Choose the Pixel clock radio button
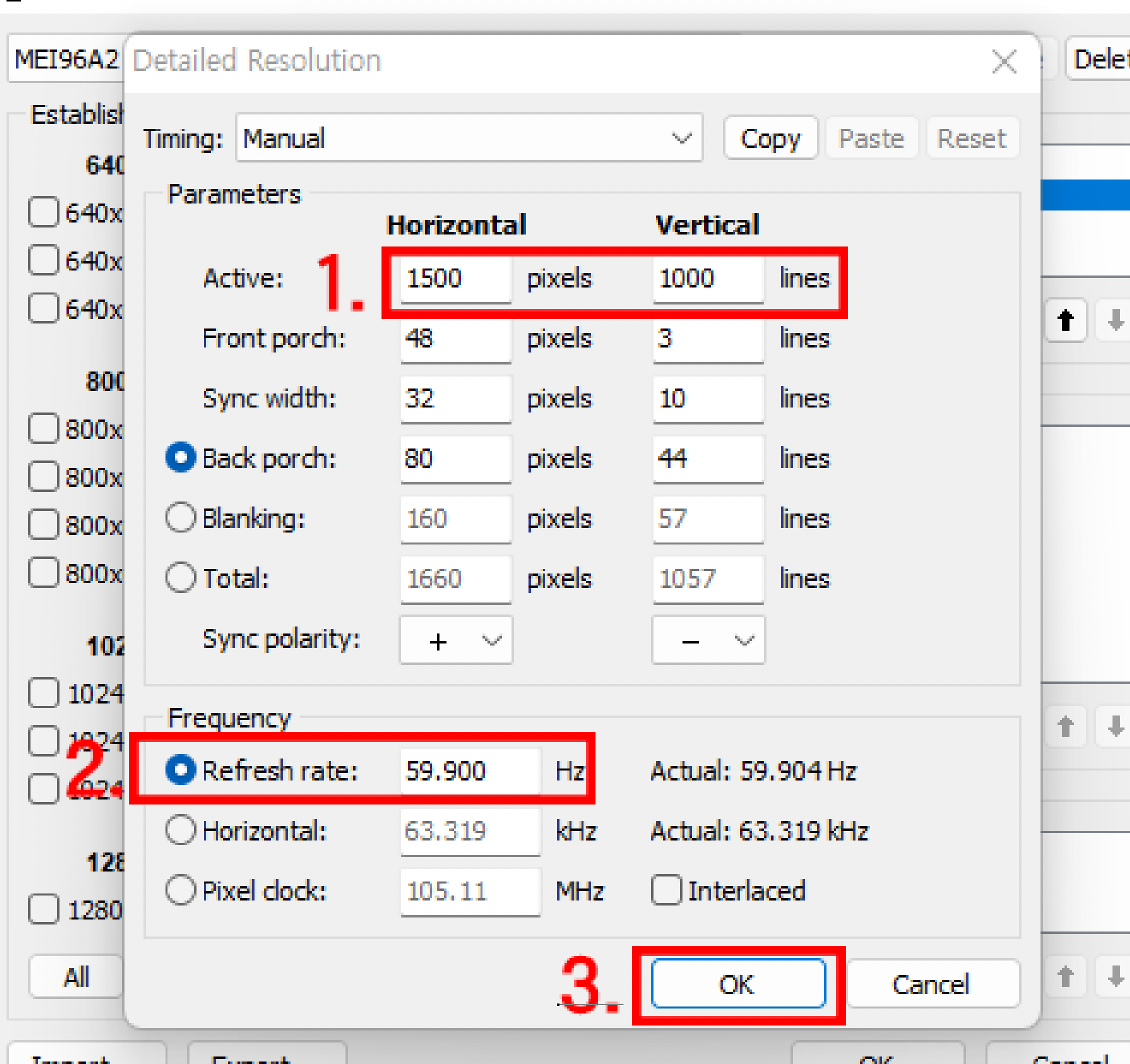 [181, 890]
